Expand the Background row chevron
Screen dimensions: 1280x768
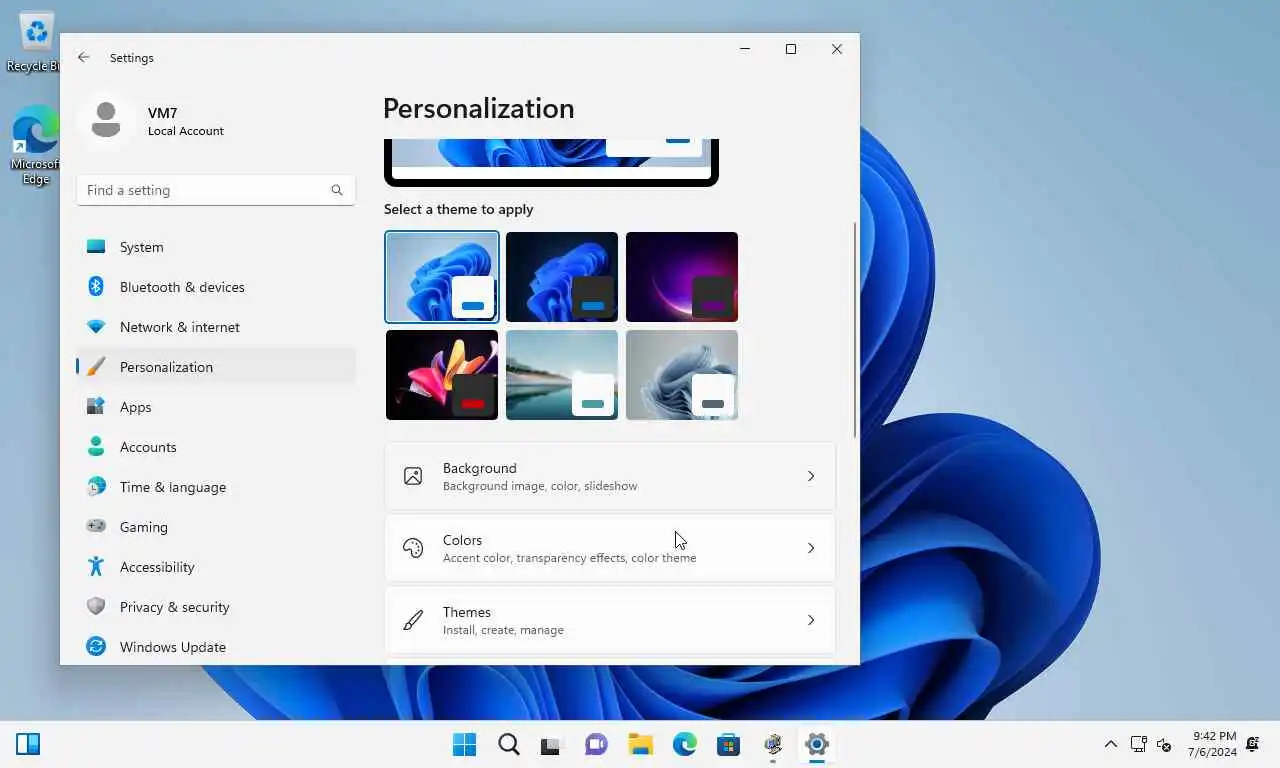coord(811,476)
